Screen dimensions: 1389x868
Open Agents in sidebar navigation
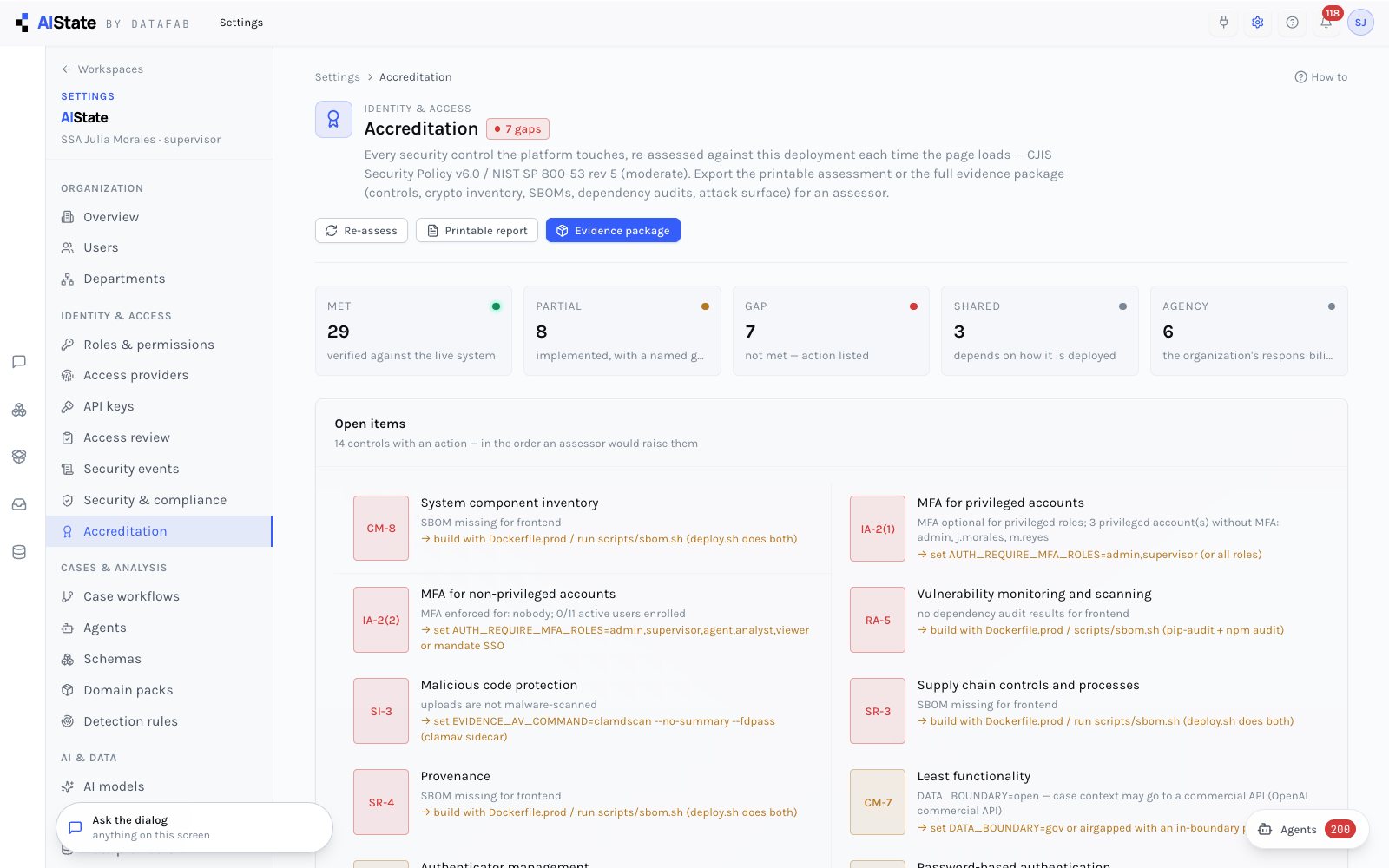tap(160, 628)
